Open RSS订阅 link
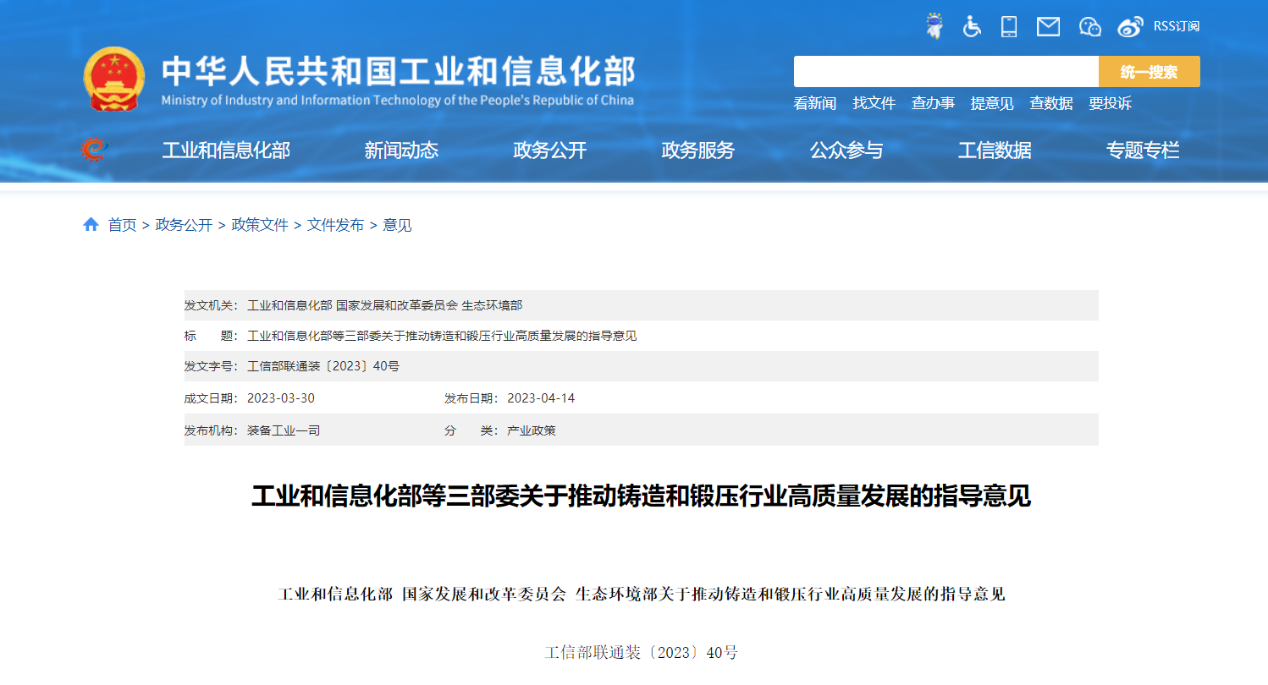1268x685 pixels. click(1176, 27)
